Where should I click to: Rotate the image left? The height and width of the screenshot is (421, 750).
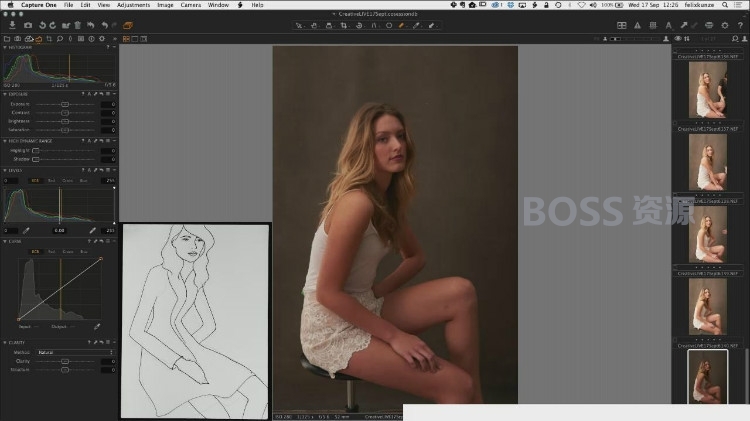pos(42,25)
